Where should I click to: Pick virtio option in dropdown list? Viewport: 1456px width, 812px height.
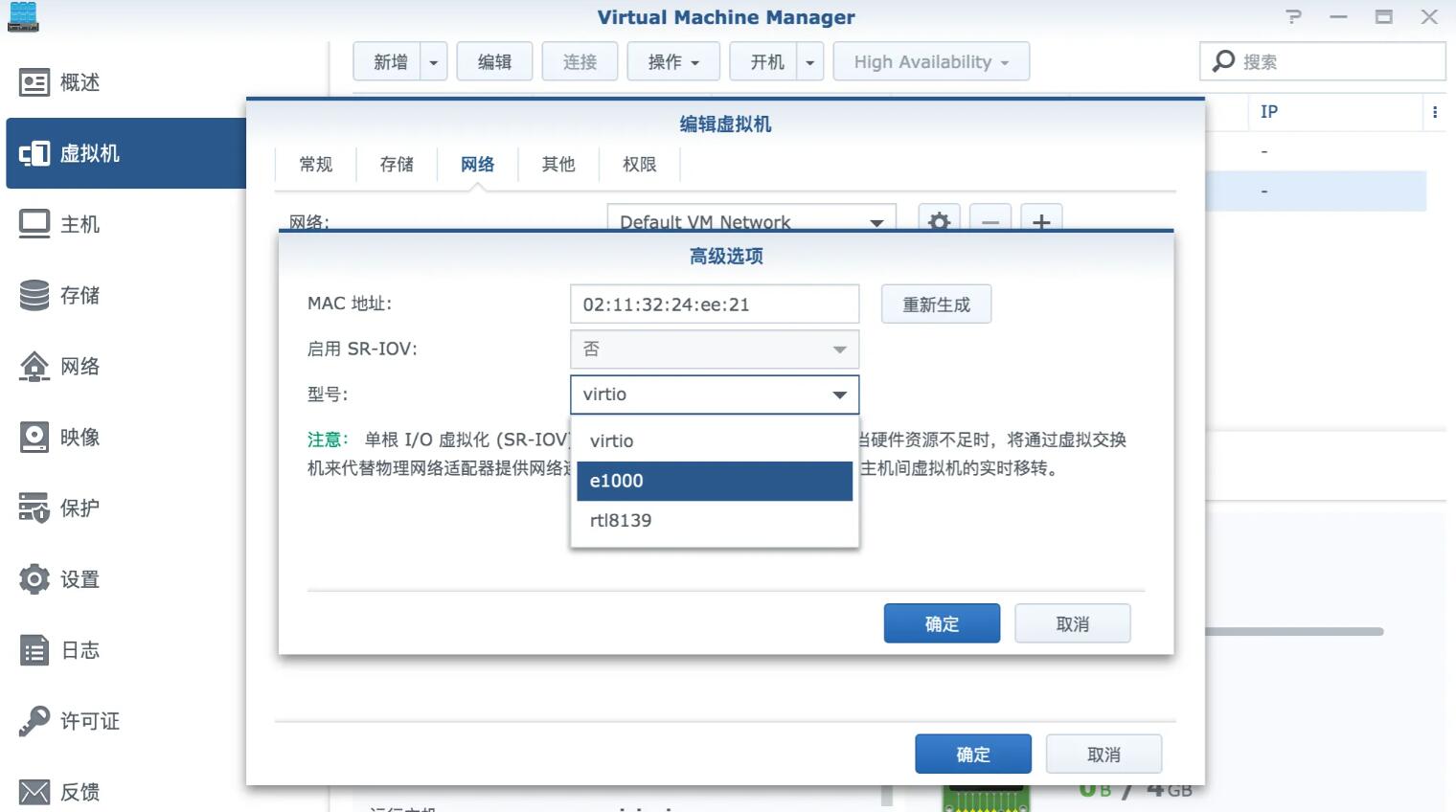coord(714,441)
